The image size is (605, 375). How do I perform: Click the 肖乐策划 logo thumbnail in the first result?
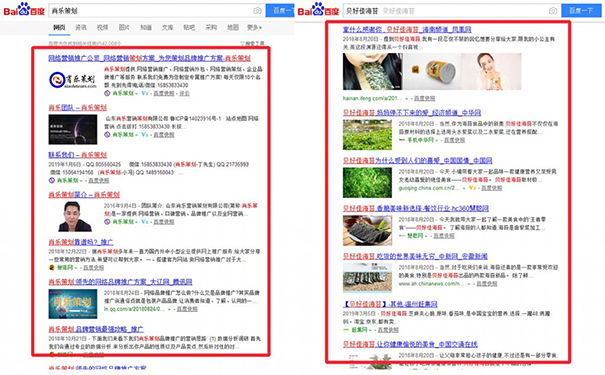click(x=73, y=80)
